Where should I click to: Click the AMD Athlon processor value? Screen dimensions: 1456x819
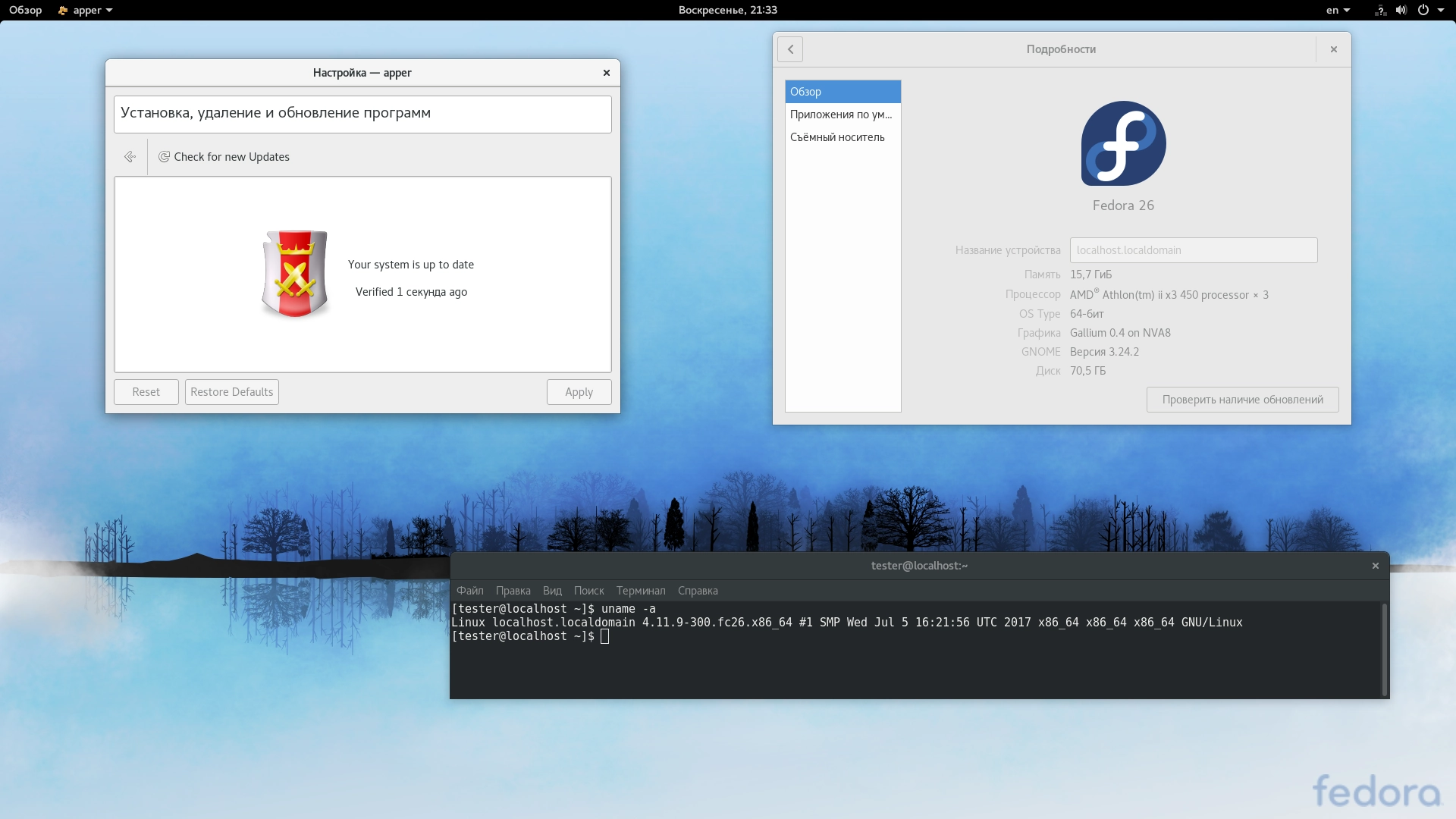[1169, 294]
